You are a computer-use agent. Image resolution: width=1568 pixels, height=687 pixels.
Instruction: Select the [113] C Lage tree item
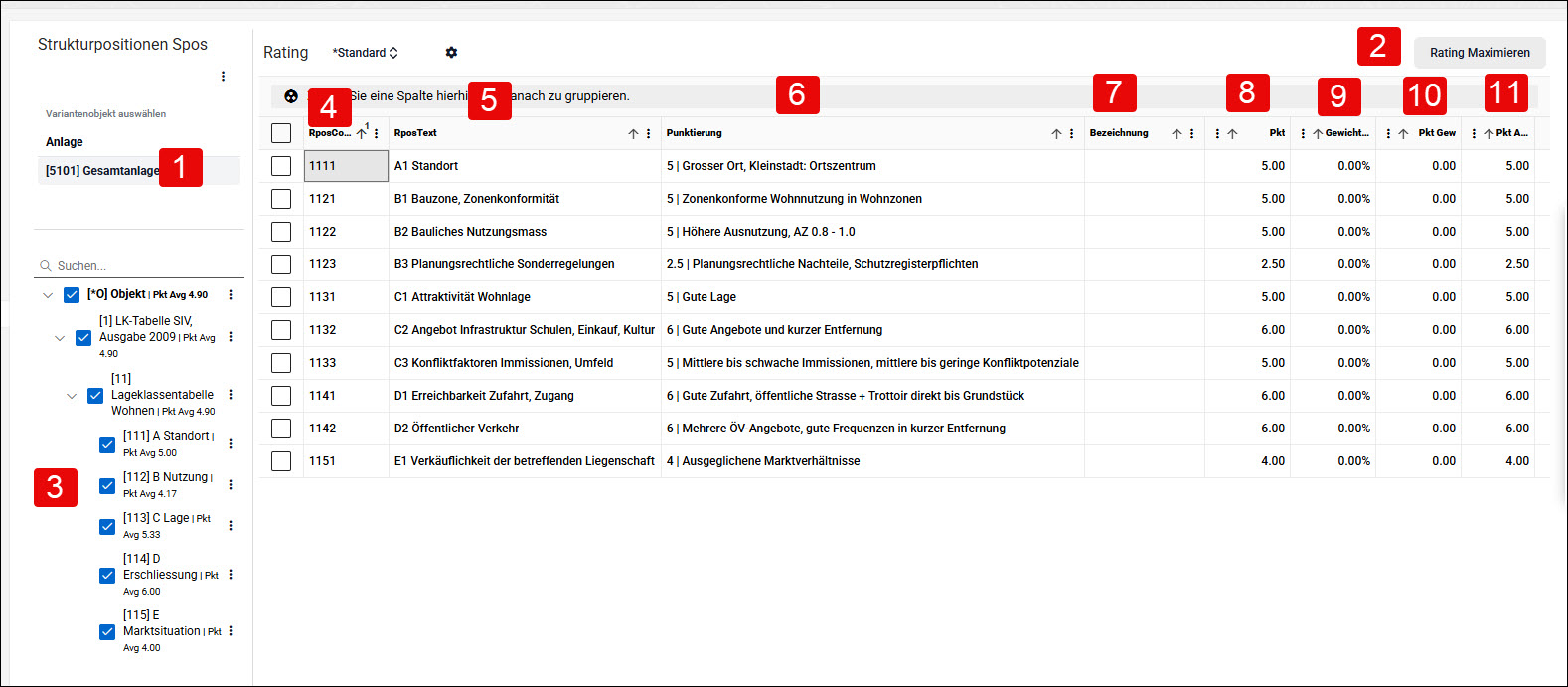coord(167,526)
